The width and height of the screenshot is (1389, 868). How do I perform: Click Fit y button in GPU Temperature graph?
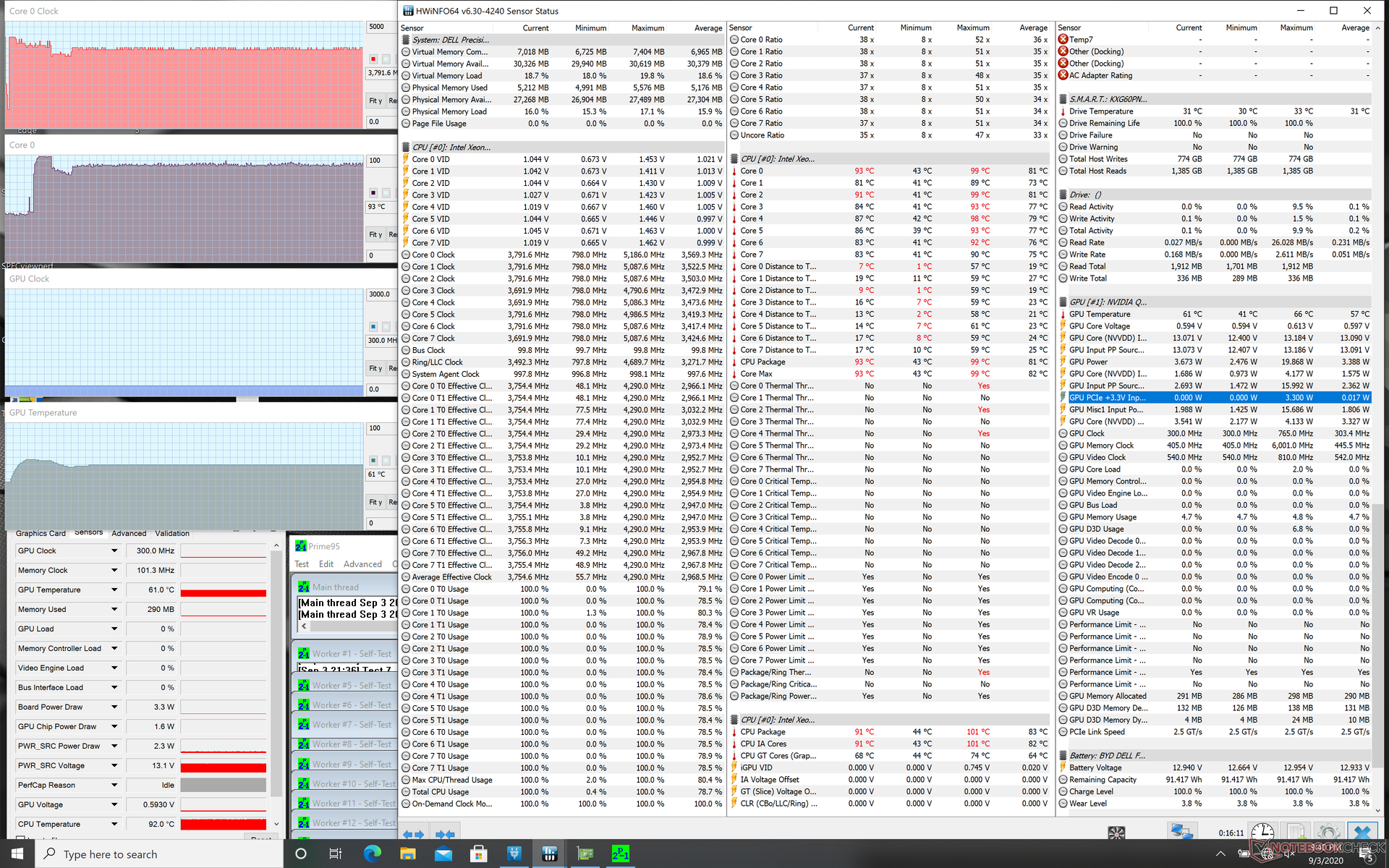point(375,502)
